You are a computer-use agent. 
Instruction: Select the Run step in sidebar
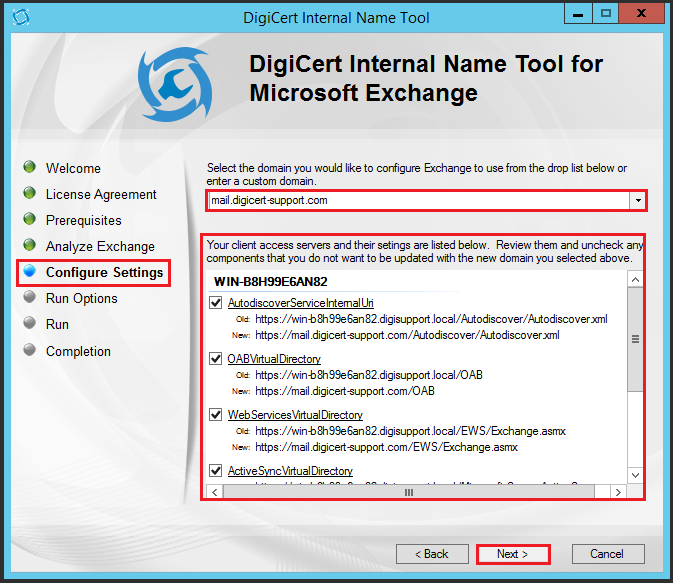click(57, 324)
